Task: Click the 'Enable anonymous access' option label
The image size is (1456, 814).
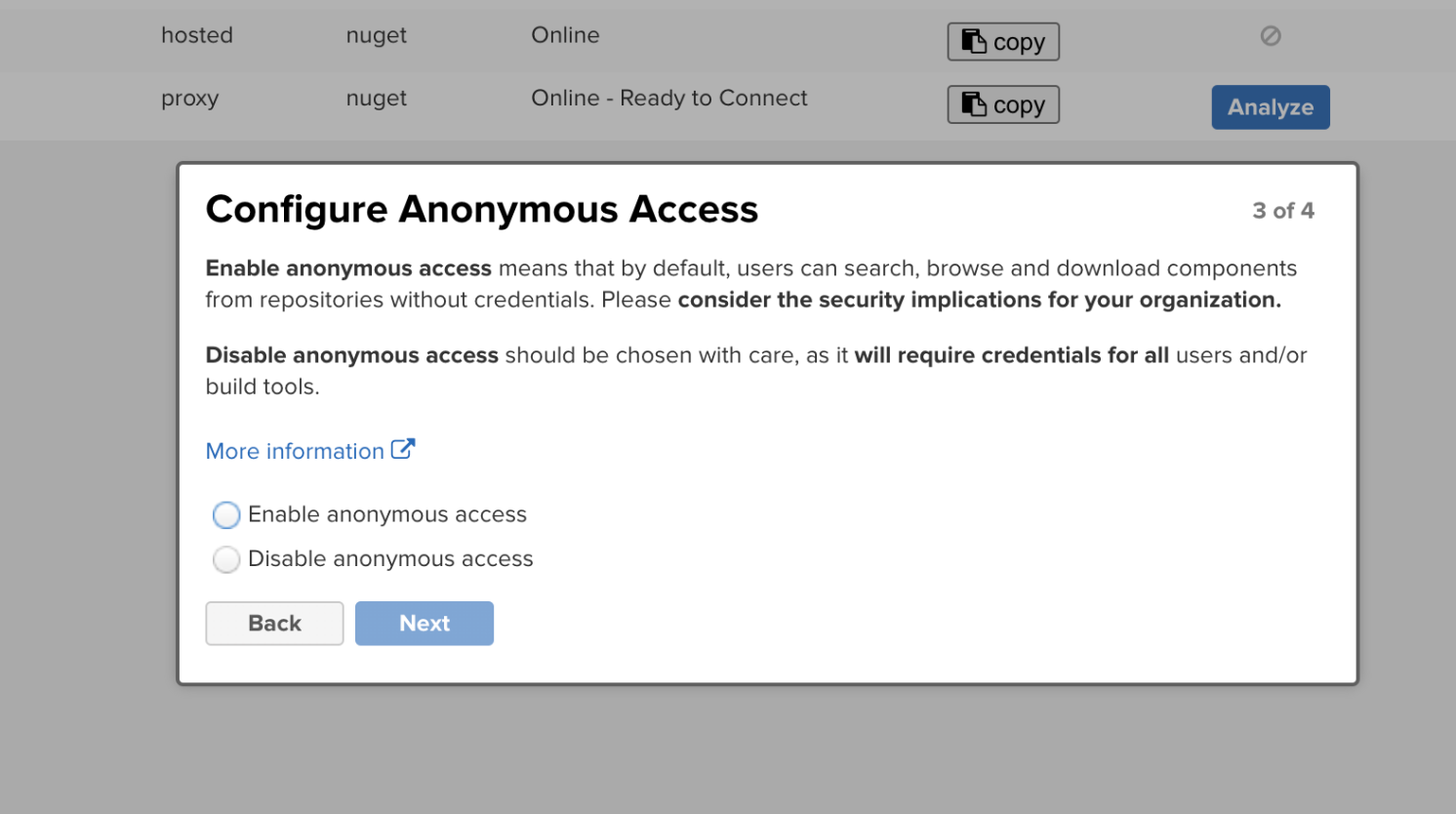Action: tap(387, 514)
